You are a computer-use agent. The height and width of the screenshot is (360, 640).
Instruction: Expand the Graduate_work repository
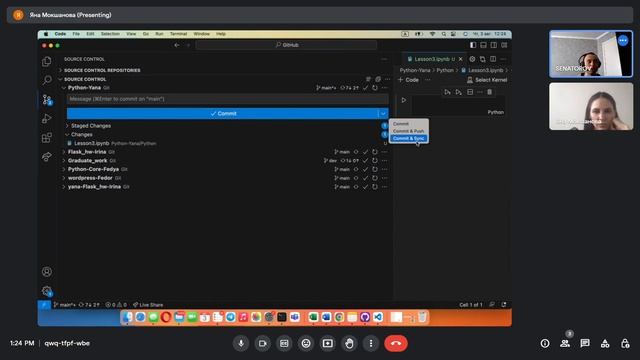[64, 161]
